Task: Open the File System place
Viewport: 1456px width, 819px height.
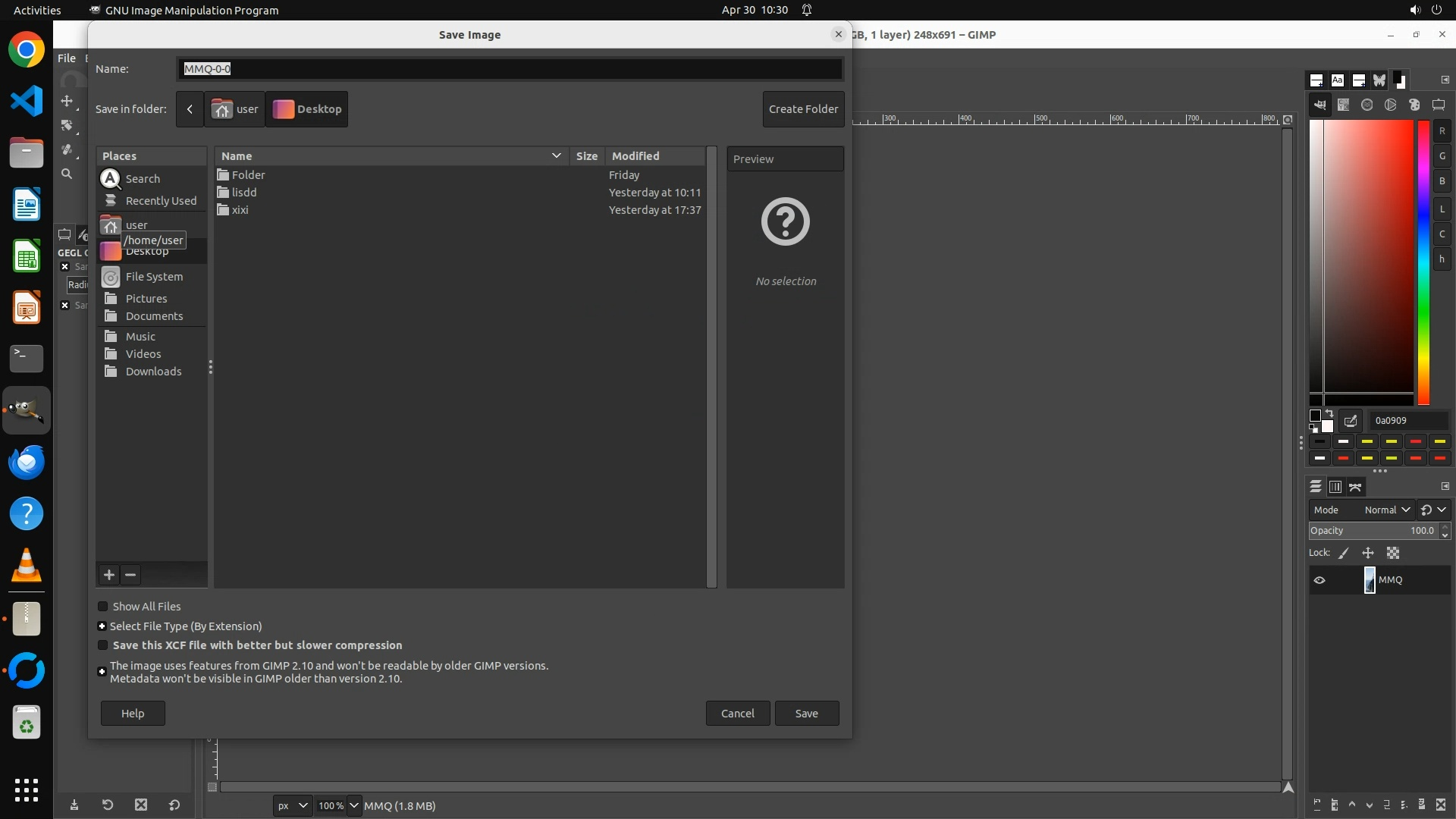Action: [x=153, y=277]
